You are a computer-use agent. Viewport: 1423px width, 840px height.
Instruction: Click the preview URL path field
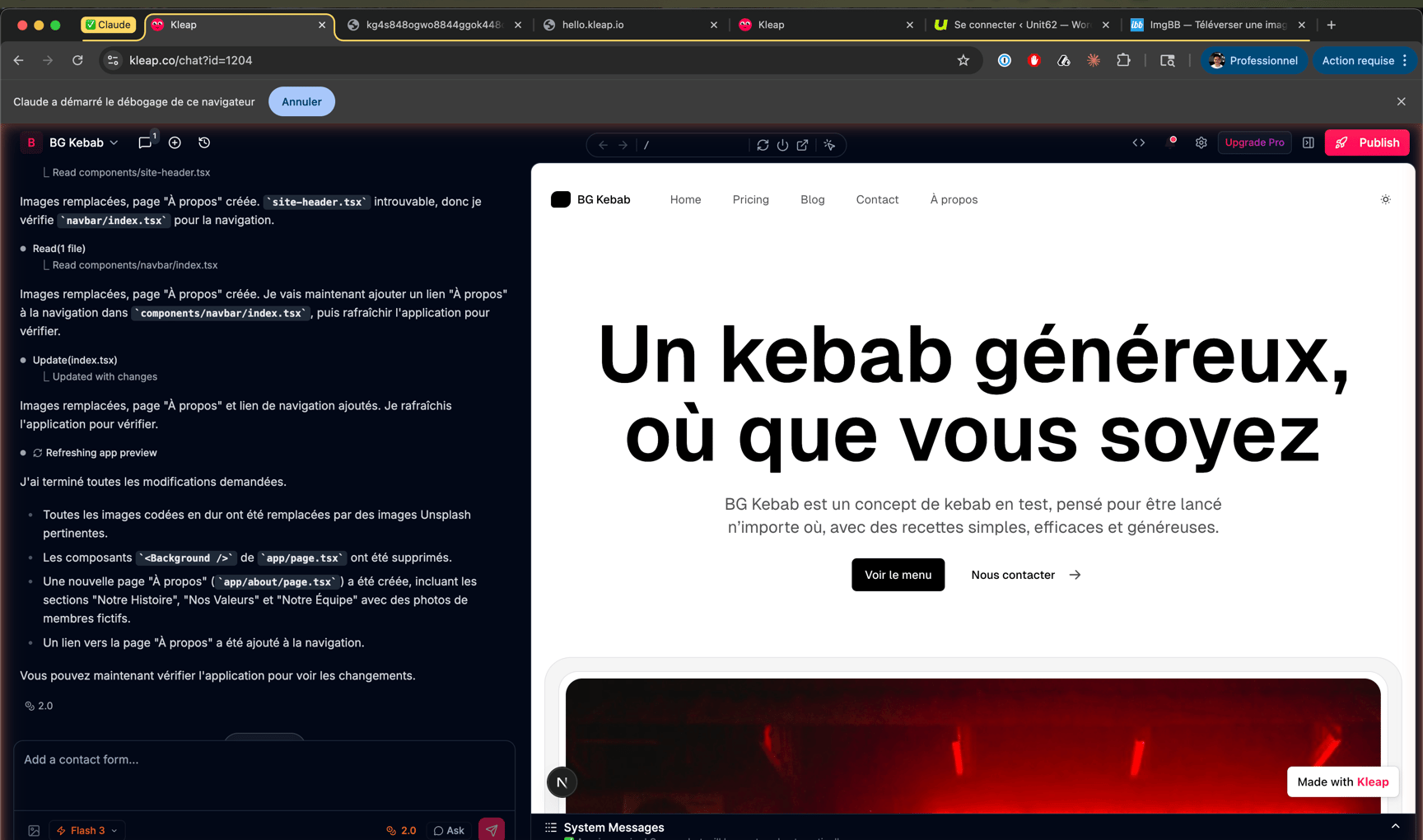point(692,145)
